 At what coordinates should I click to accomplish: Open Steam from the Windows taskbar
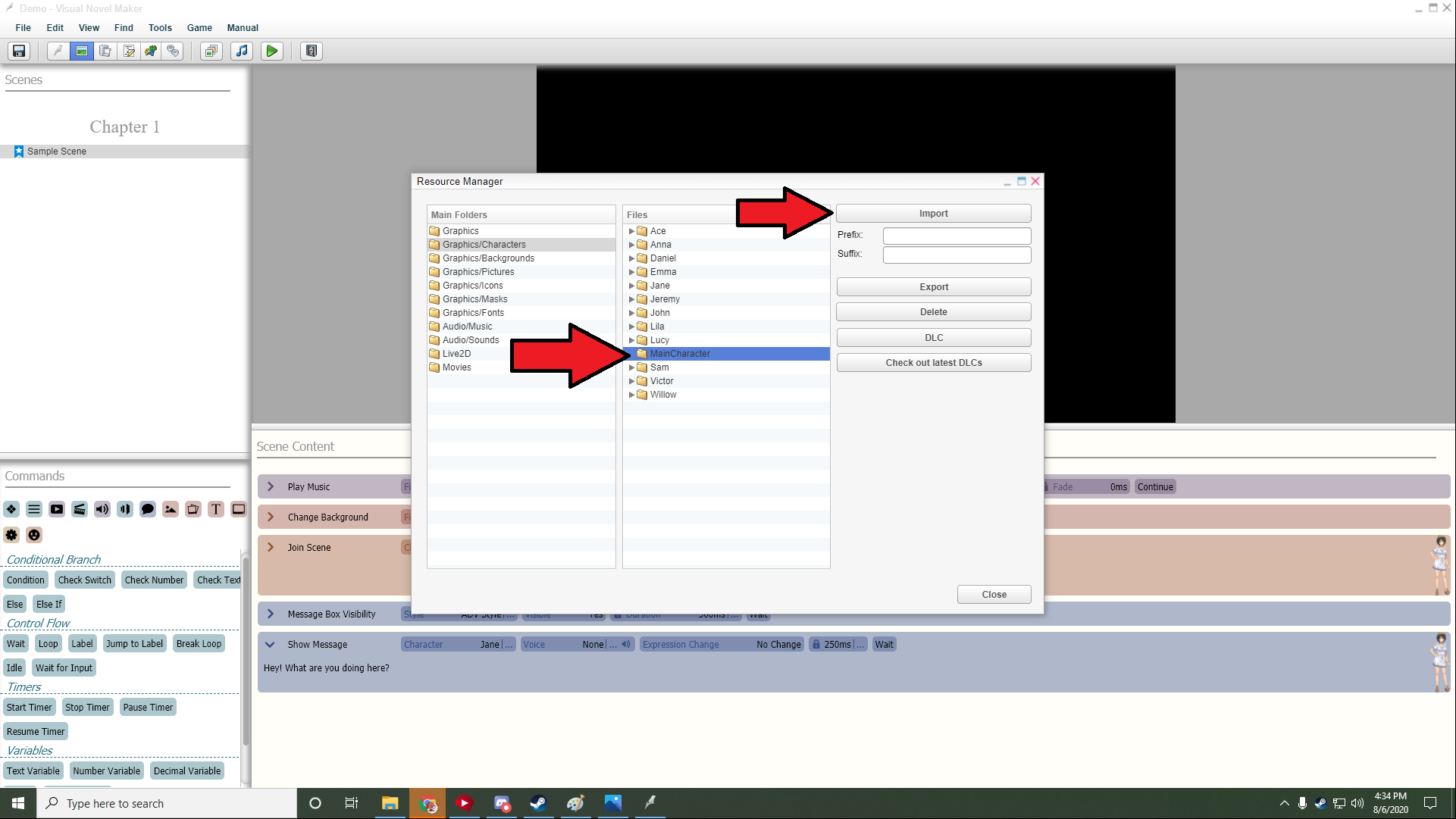tap(538, 803)
